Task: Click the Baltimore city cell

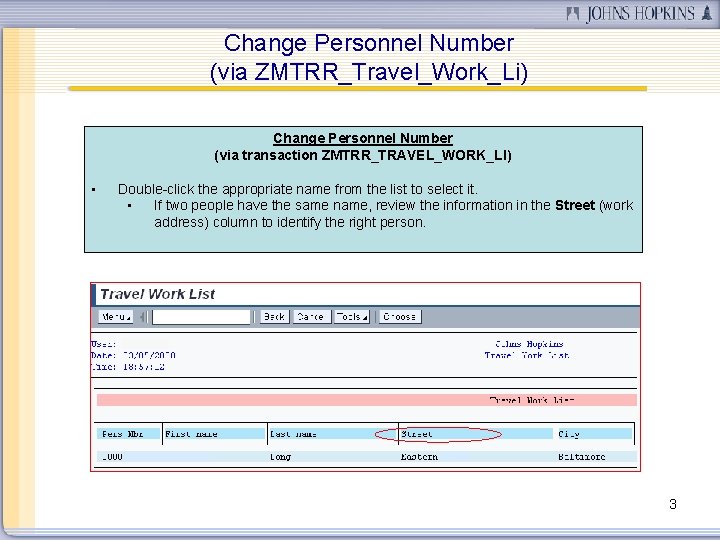Action: coord(581,457)
